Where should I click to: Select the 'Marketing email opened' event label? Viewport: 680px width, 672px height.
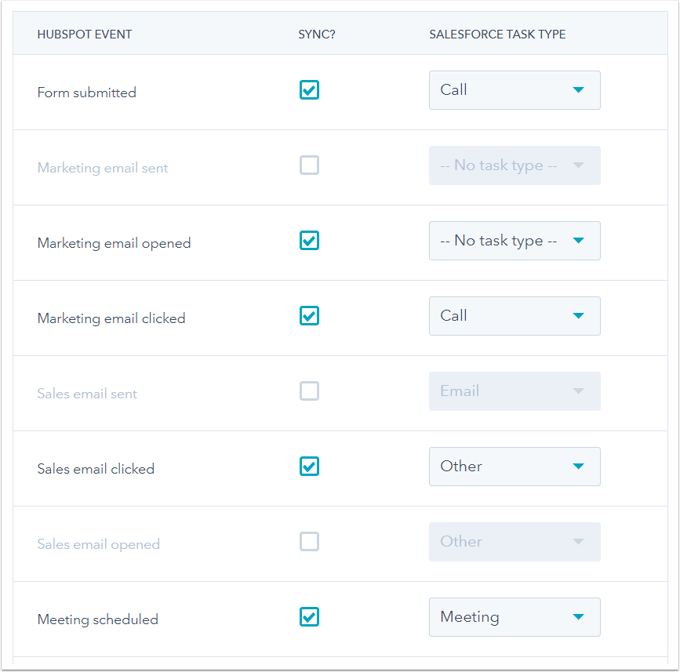114,243
